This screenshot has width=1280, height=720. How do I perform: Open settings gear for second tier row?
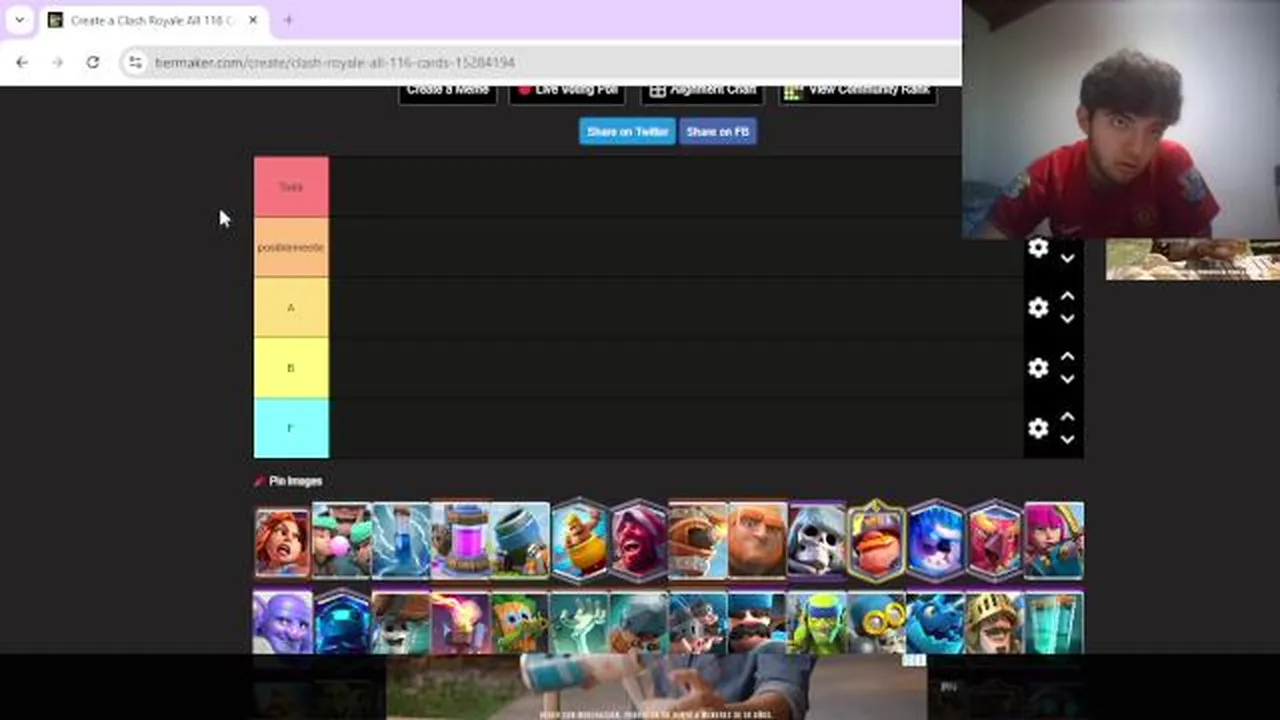point(1038,248)
